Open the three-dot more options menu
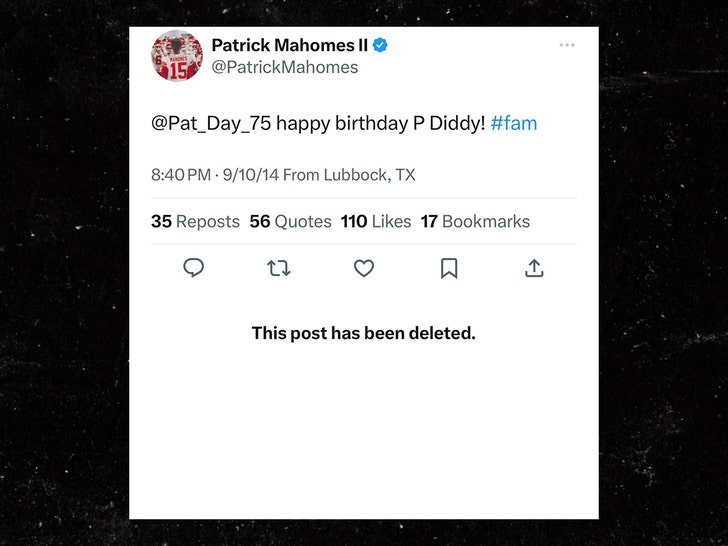Image resolution: width=728 pixels, height=546 pixels. pyautogui.click(x=567, y=45)
